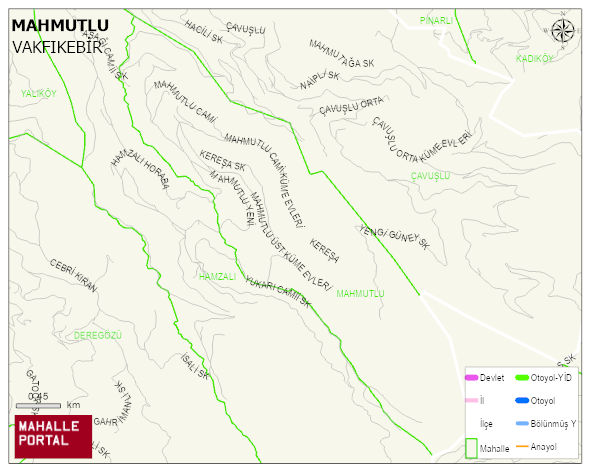Screen dimensions: 591x472
Task: Click the YENGİ GÜNEY SK label
Action: 394,237
